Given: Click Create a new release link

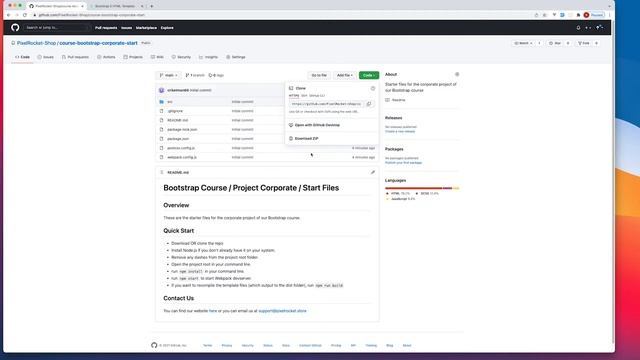Looking at the screenshot, I should coord(400,131).
